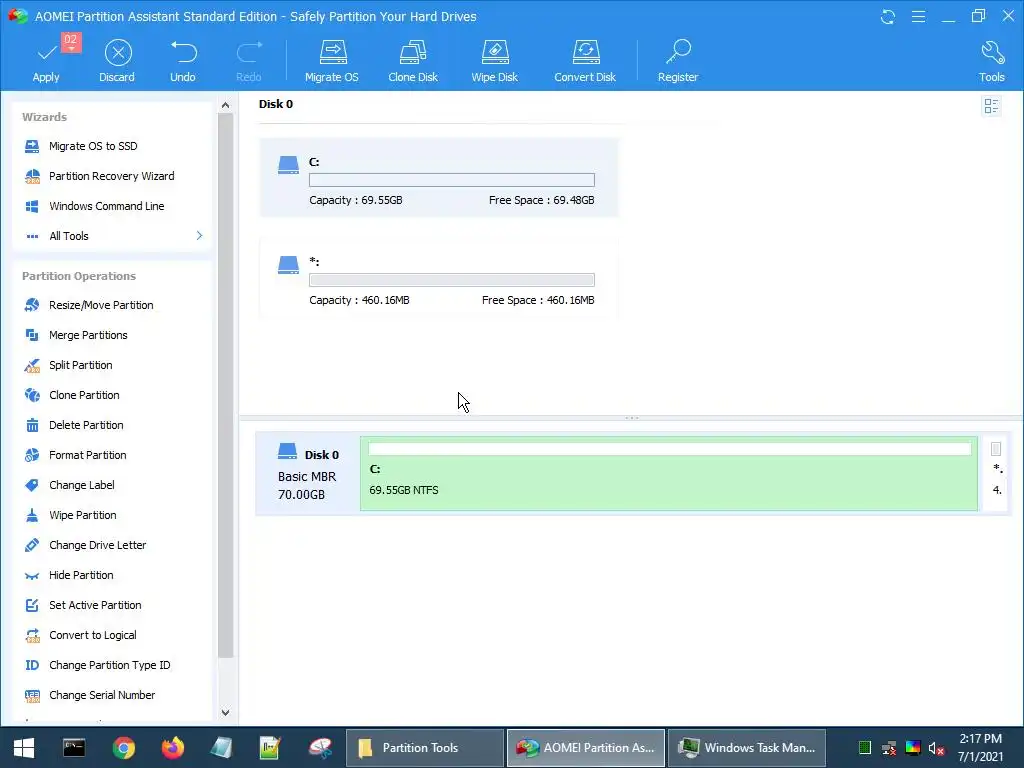The image size is (1024, 768).
Task: Open the Register dialog
Action: click(x=678, y=61)
